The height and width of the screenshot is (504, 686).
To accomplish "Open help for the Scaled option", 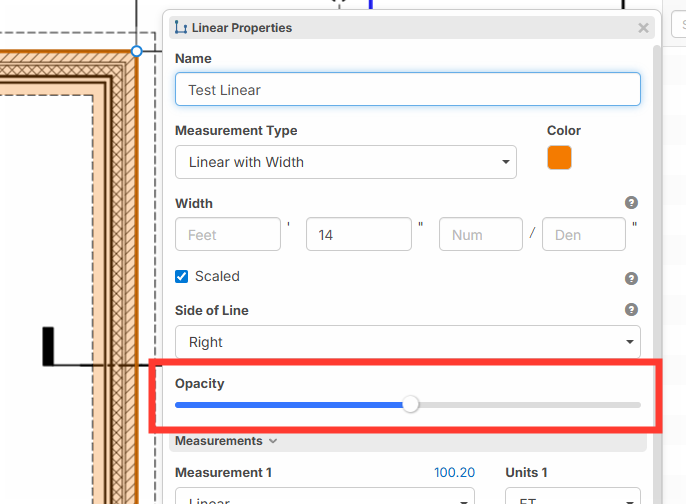I will 631,279.
